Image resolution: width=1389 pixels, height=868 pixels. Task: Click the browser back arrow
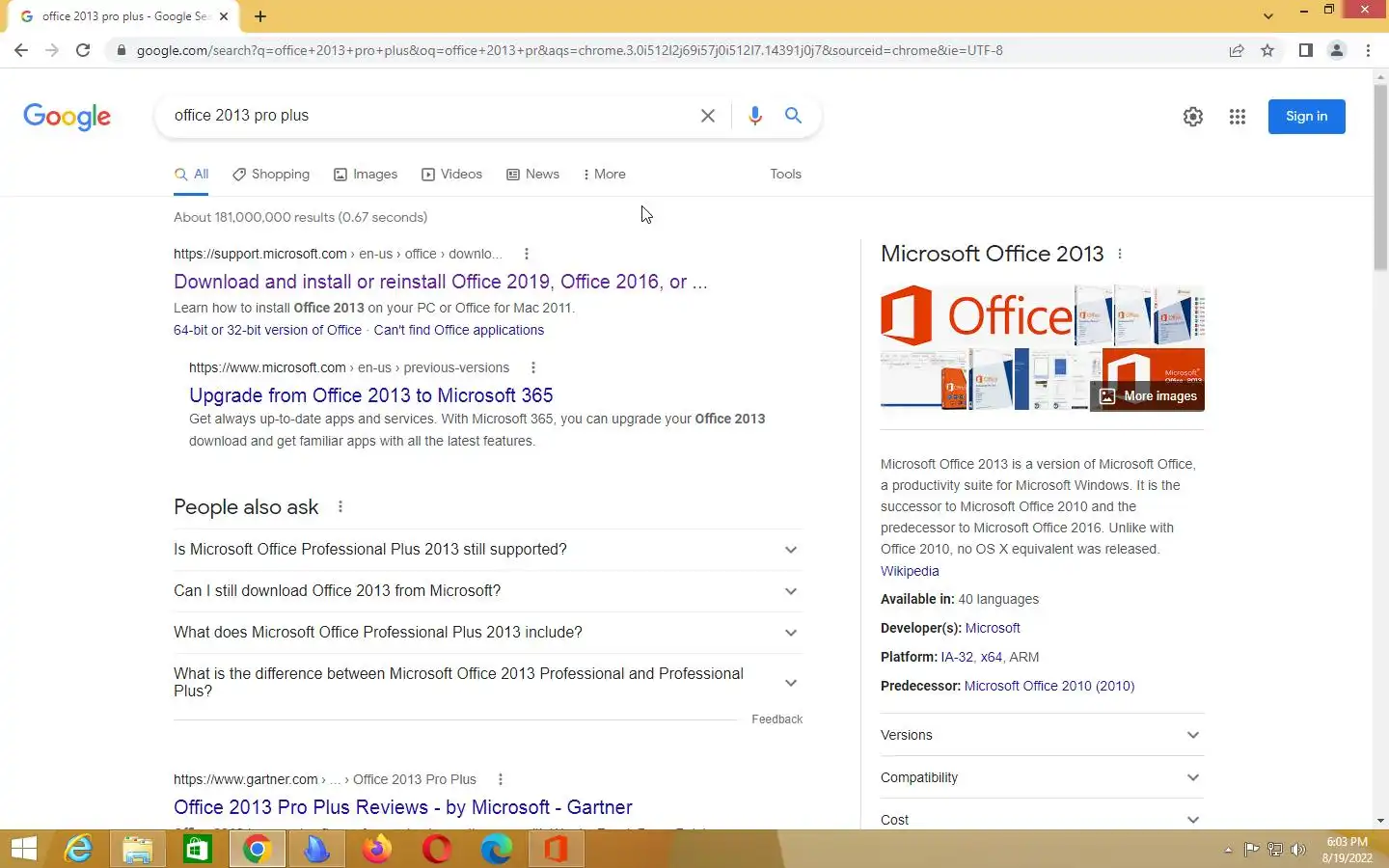point(20,50)
